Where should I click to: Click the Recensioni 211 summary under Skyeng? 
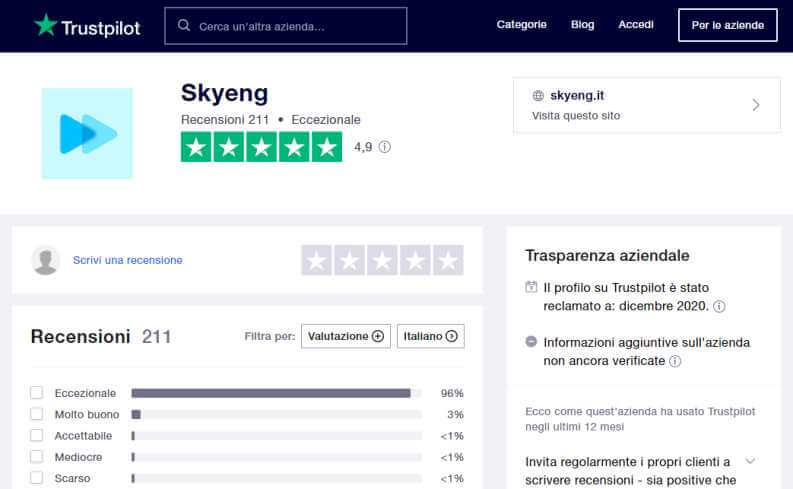225,120
